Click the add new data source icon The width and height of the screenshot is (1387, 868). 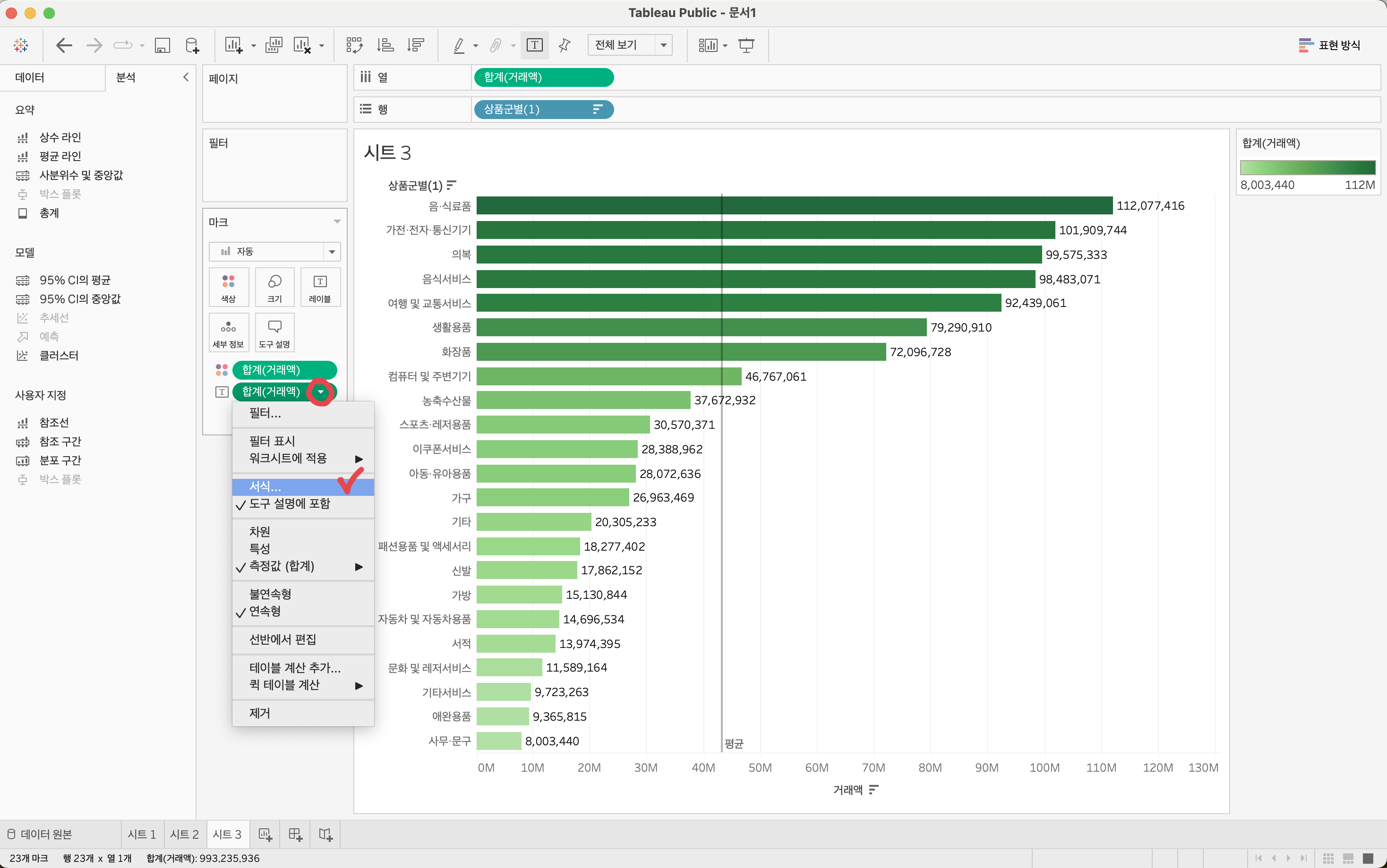[x=192, y=45]
